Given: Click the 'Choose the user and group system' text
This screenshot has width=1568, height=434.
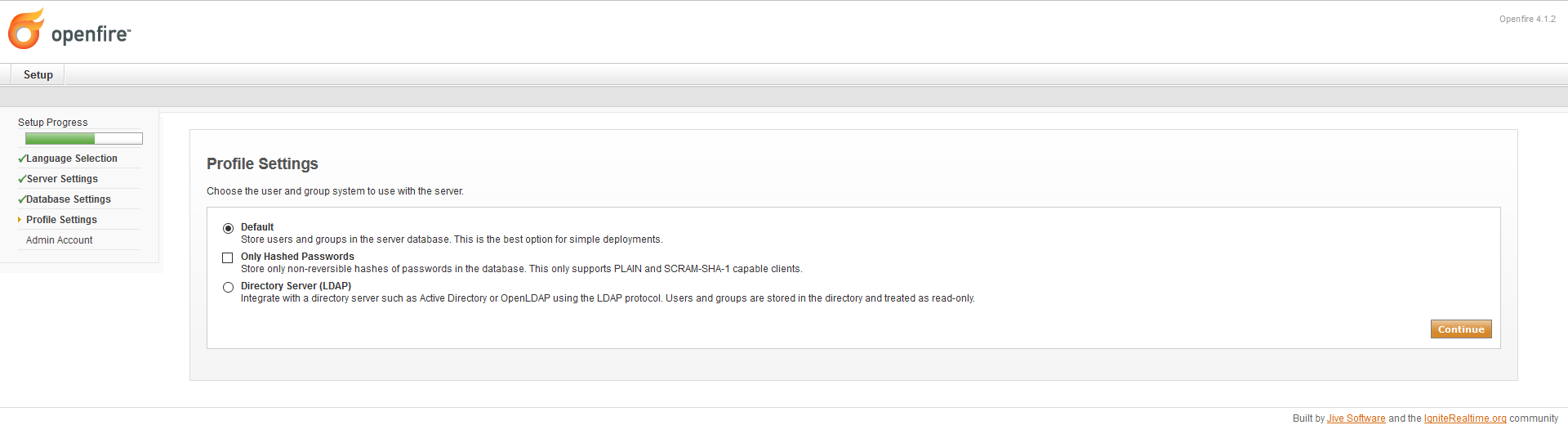Looking at the screenshot, I should (335, 191).
